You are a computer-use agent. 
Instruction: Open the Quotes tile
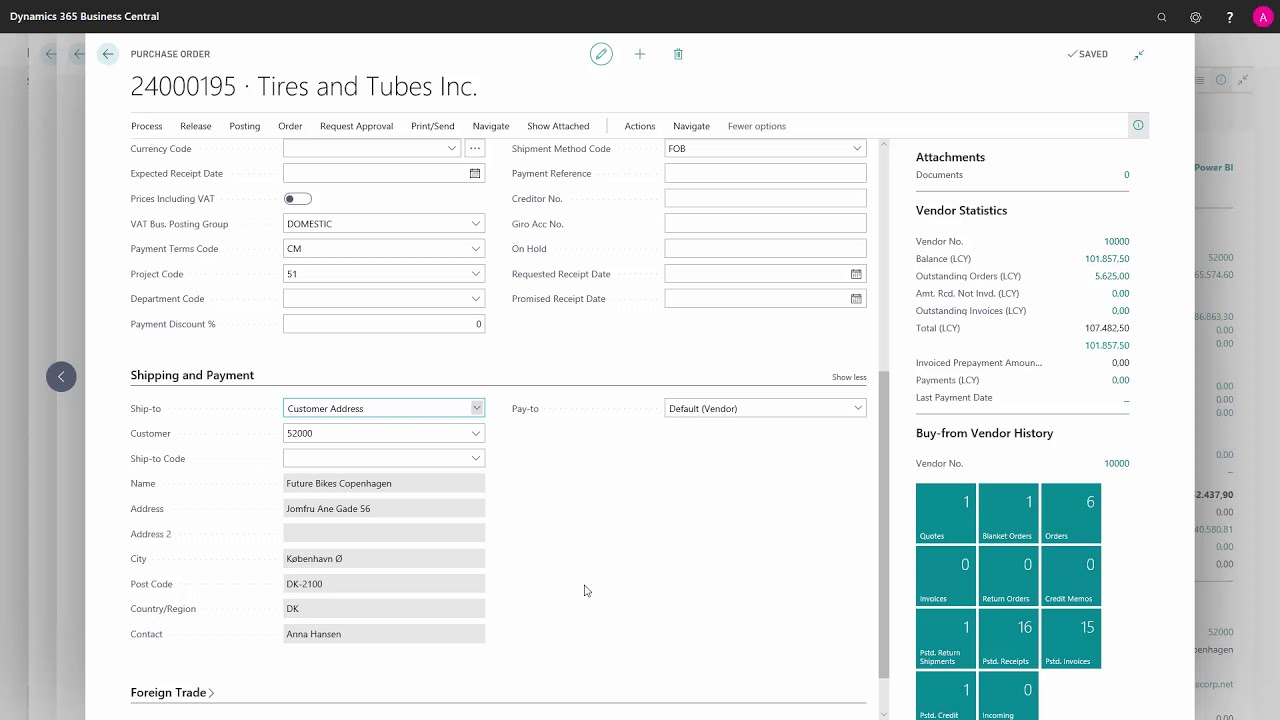[946, 513]
